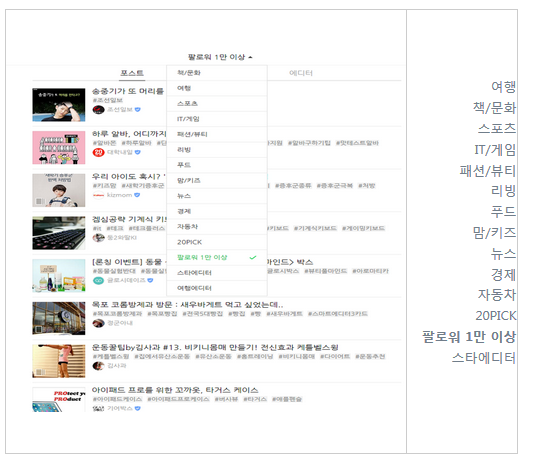Click the teal 글로시데이즈 profile icon
The image size is (542, 467).
point(99,280)
